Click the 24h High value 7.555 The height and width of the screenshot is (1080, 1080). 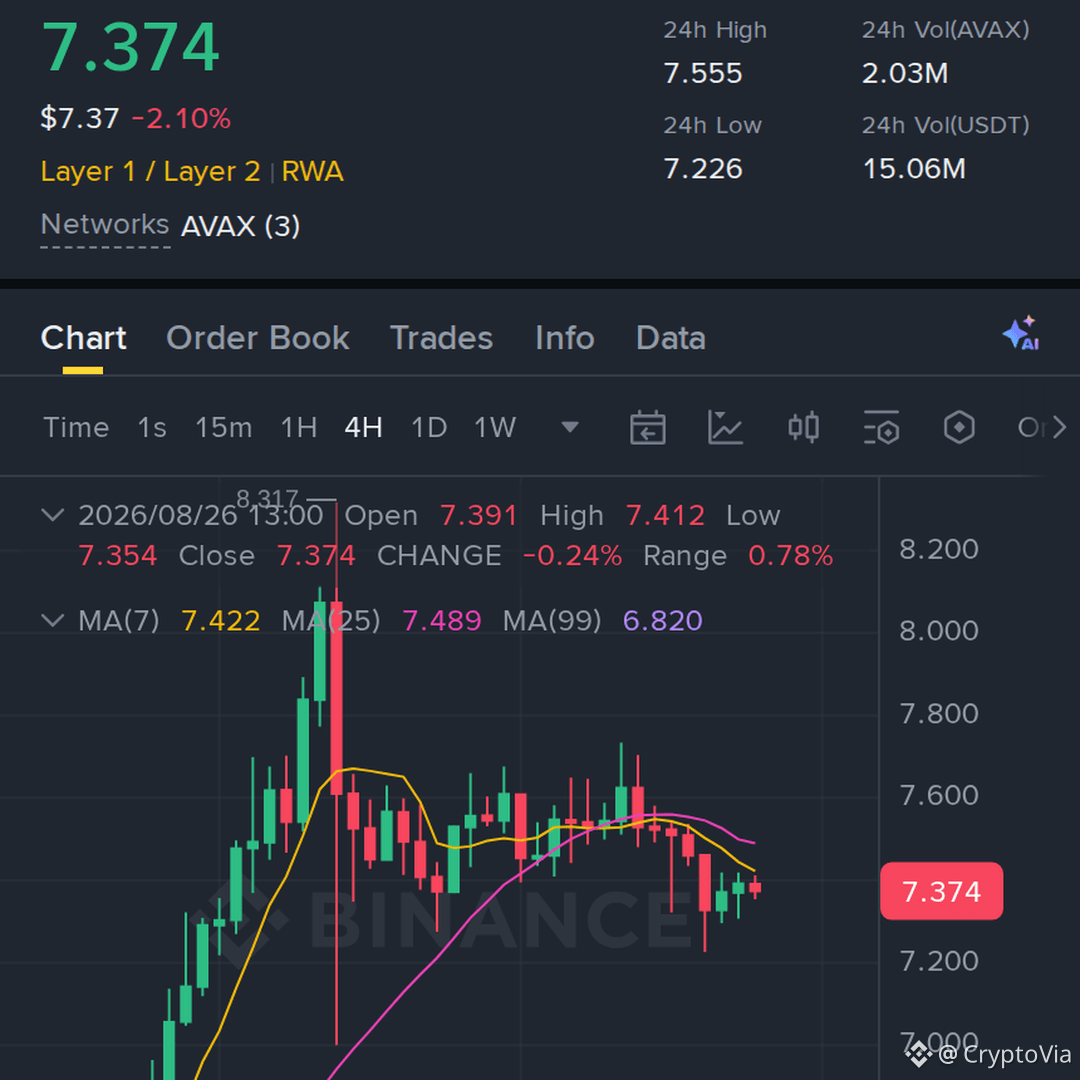pyautogui.click(x=703, y=73)
